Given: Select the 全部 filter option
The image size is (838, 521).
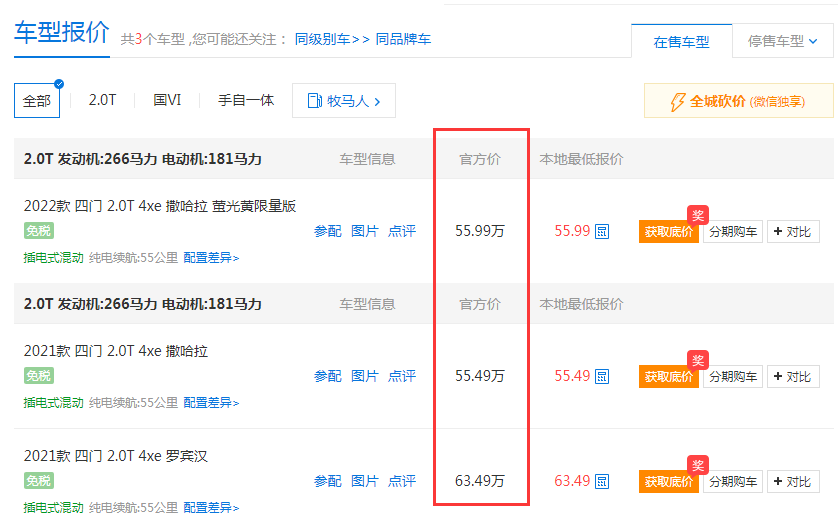Looking at the screenshot, I should (x=37, y=100).
